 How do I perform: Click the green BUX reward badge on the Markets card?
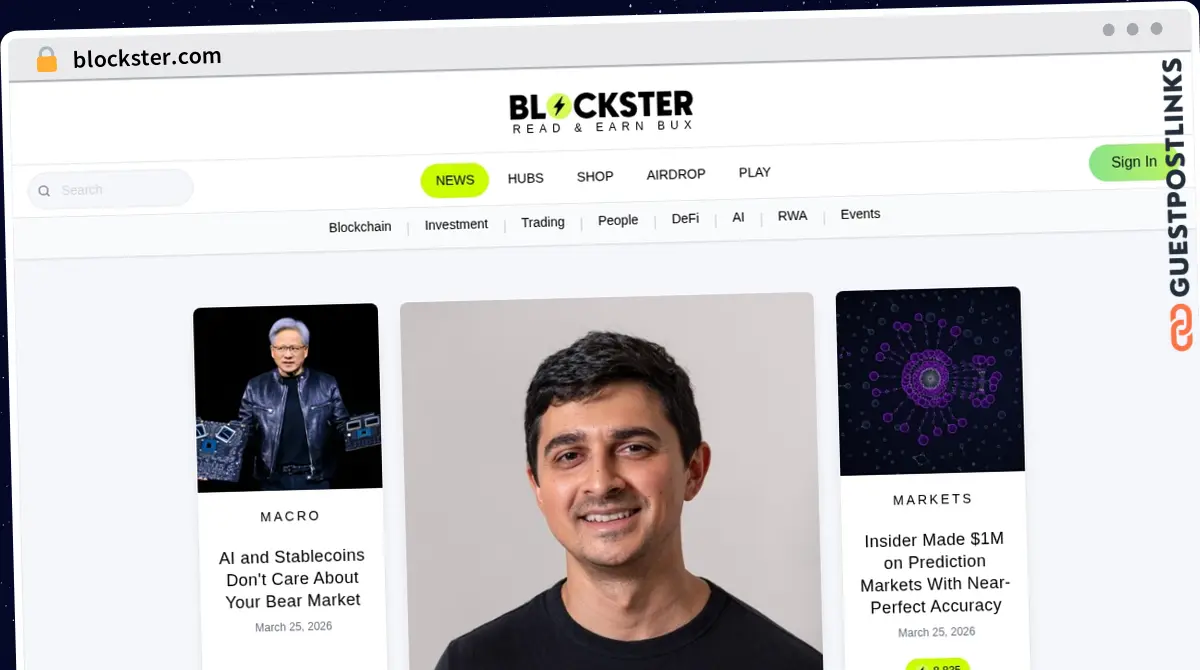pyautogui.click(x=937, y=664)
